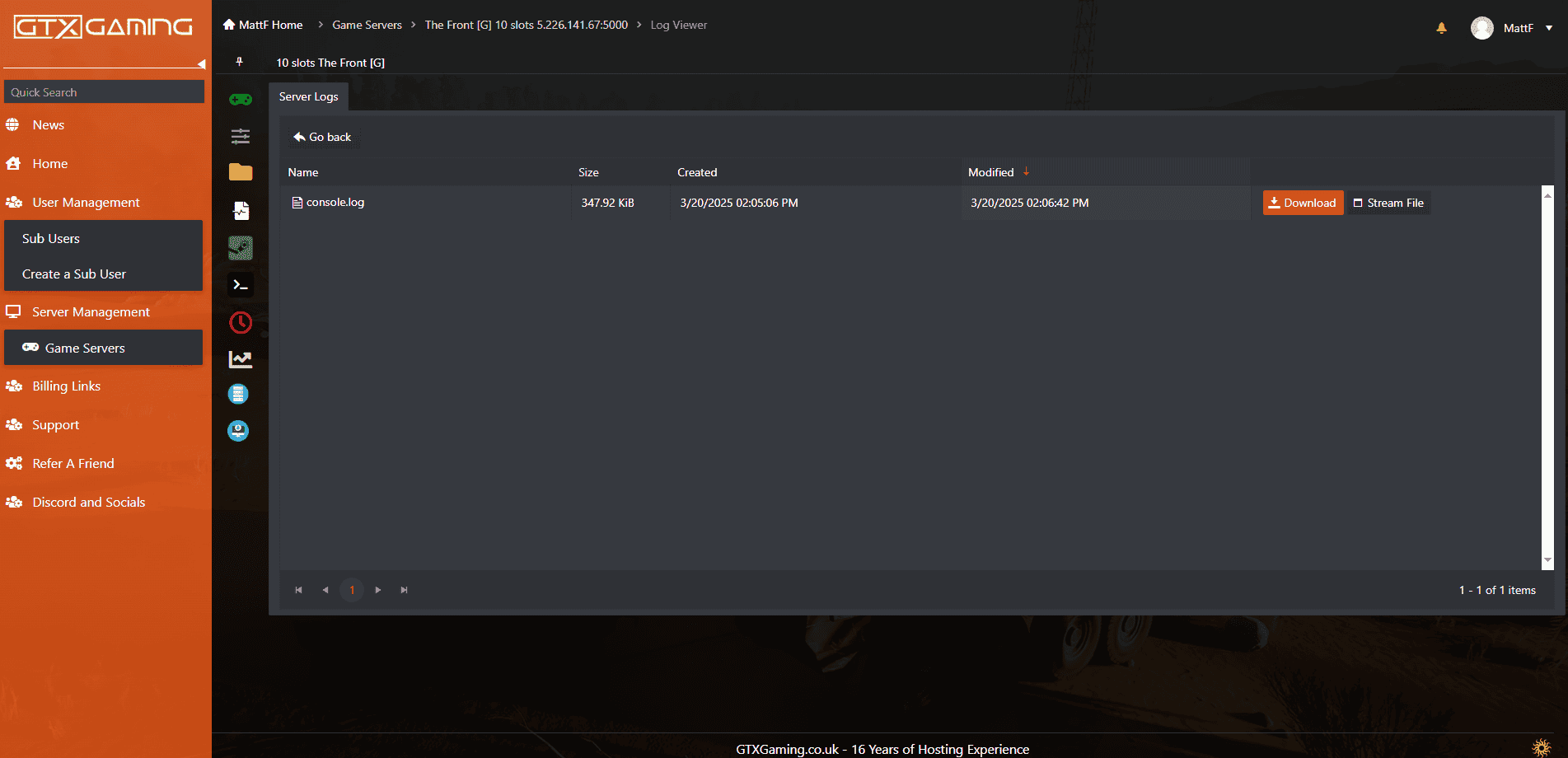Click the notification bell icon
The image size is (1568, 758).
(x=1441, y=28)
